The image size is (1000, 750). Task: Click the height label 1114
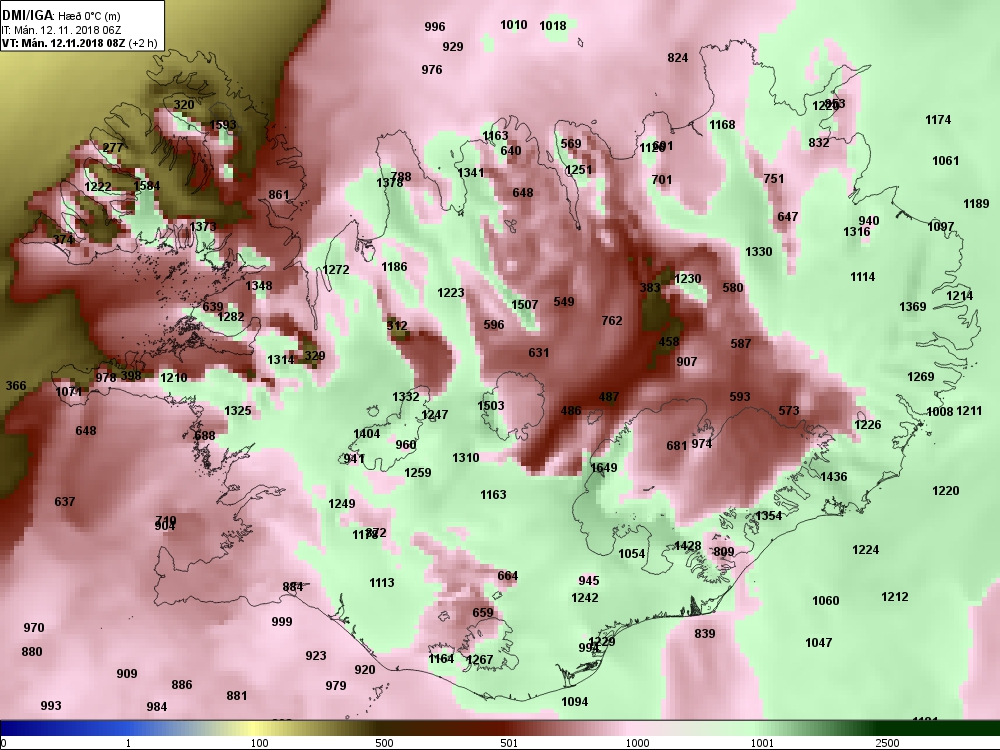(x=862, y=277)
